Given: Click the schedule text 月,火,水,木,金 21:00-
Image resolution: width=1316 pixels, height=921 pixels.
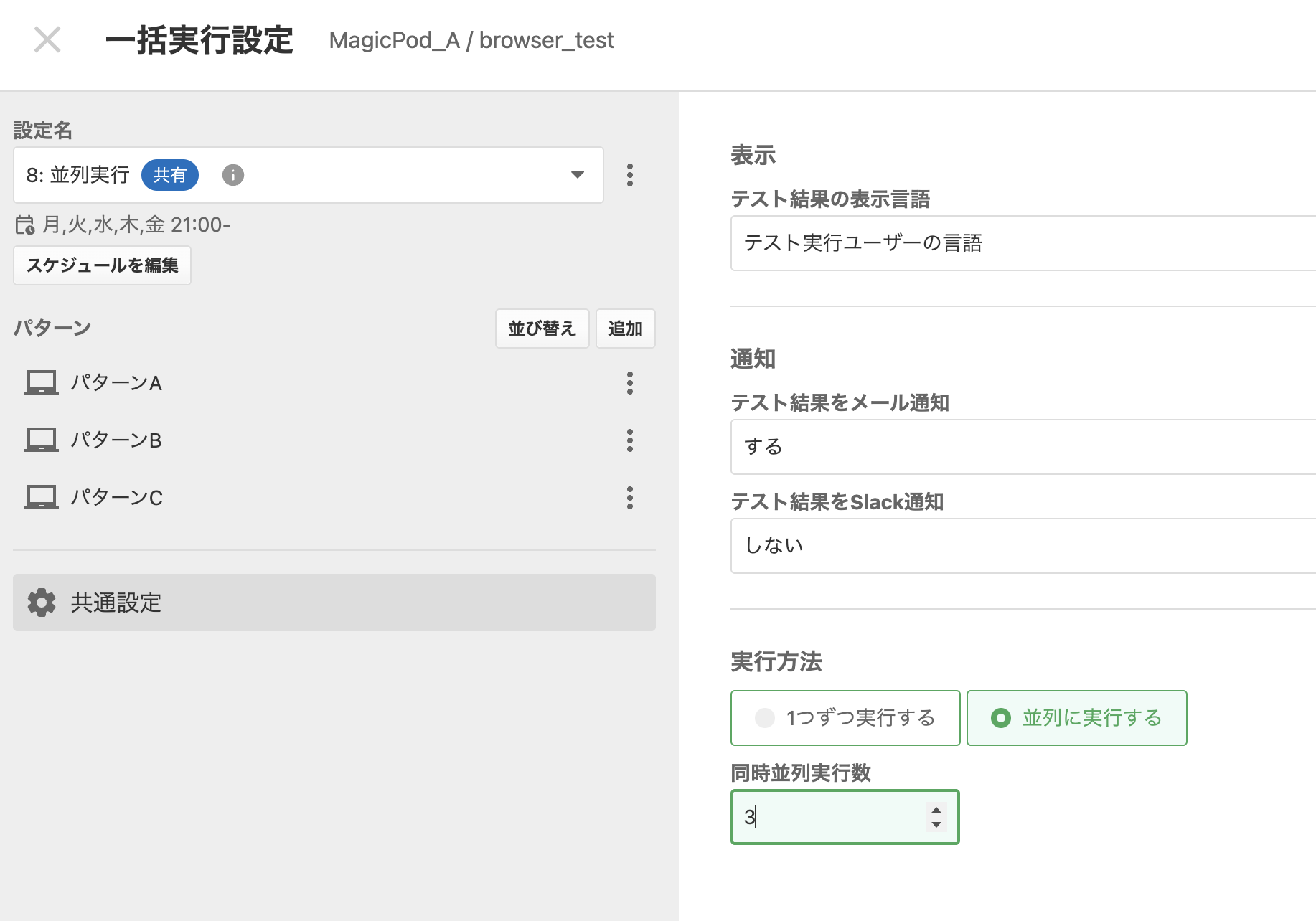Looking at the screenshot, I should (136, 225).
